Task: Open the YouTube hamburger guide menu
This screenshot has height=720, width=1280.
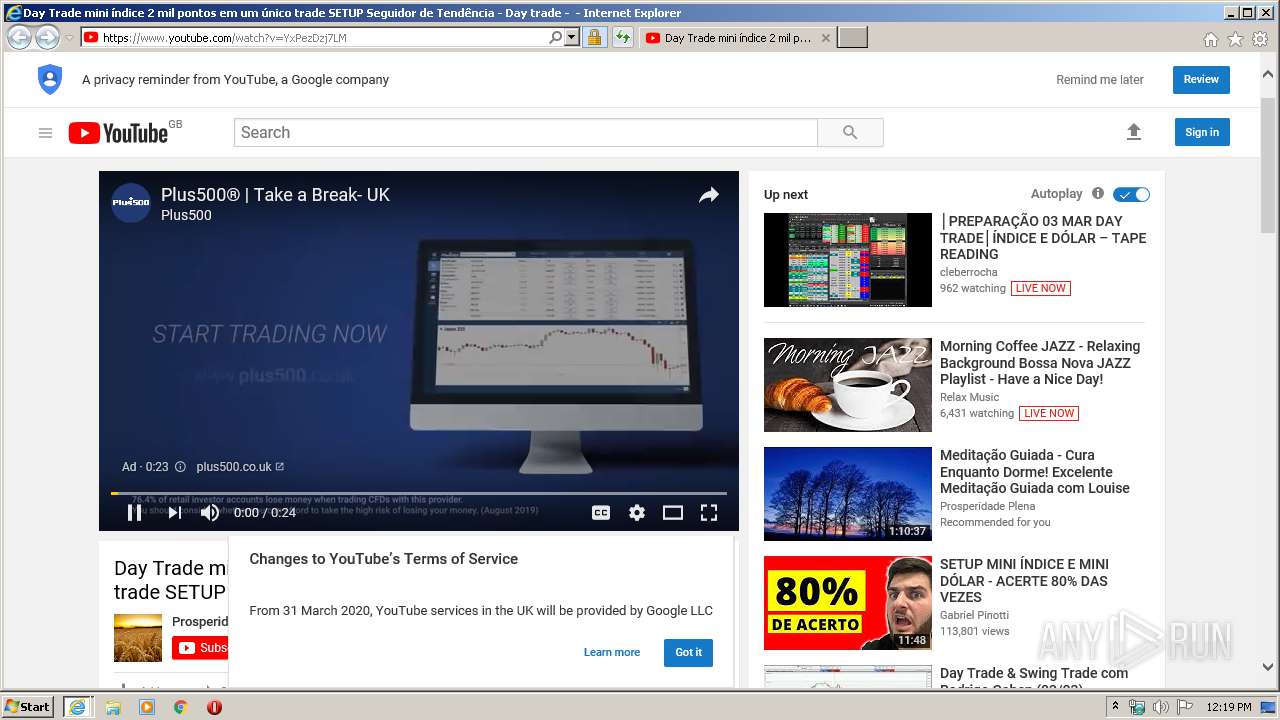Action: (x=45, y=133)
